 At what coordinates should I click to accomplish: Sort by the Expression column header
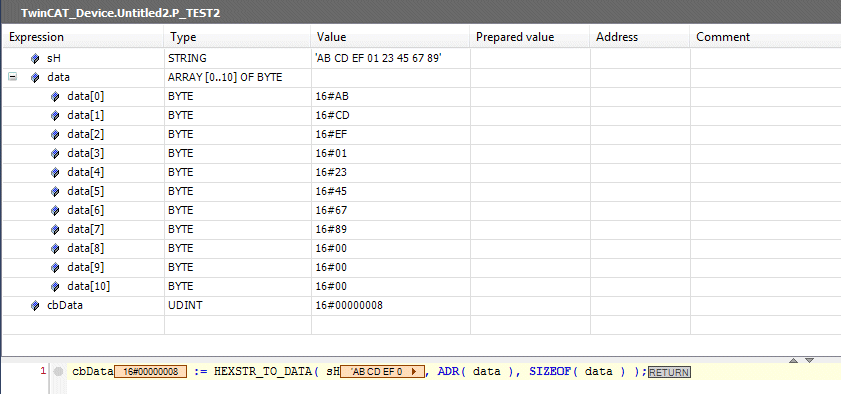coord(83,37)
